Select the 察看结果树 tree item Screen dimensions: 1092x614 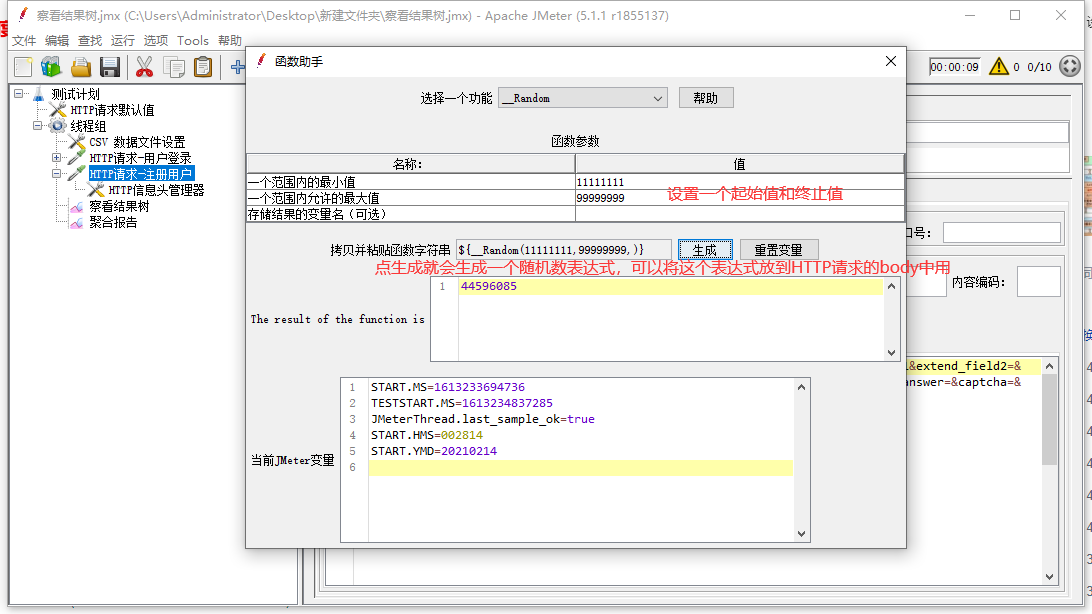click(x=119, y=206)
